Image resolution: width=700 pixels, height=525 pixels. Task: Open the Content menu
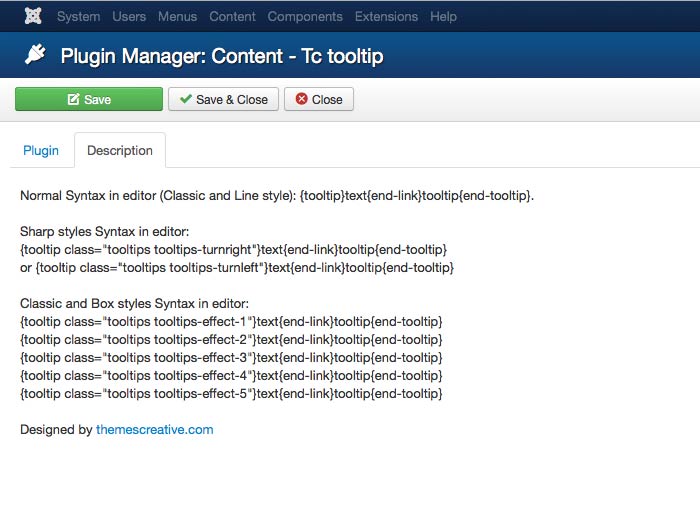coord(232,16)
